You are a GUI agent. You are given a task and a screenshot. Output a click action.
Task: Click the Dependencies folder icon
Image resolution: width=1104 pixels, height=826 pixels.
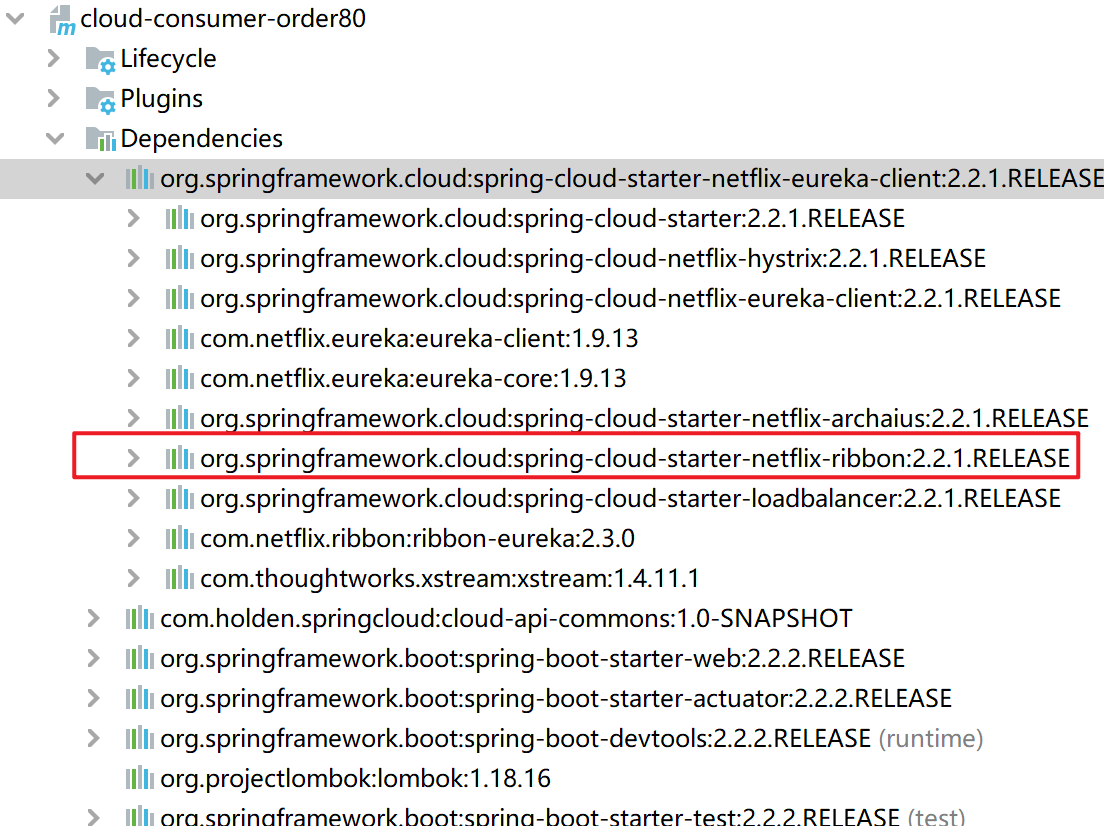(100, 139)
